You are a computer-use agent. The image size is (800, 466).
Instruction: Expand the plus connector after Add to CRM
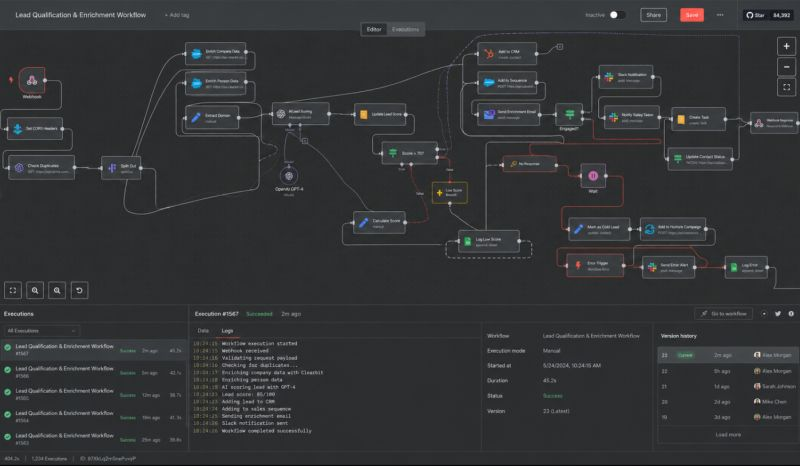pyautogui.click(x=560, y=46)
